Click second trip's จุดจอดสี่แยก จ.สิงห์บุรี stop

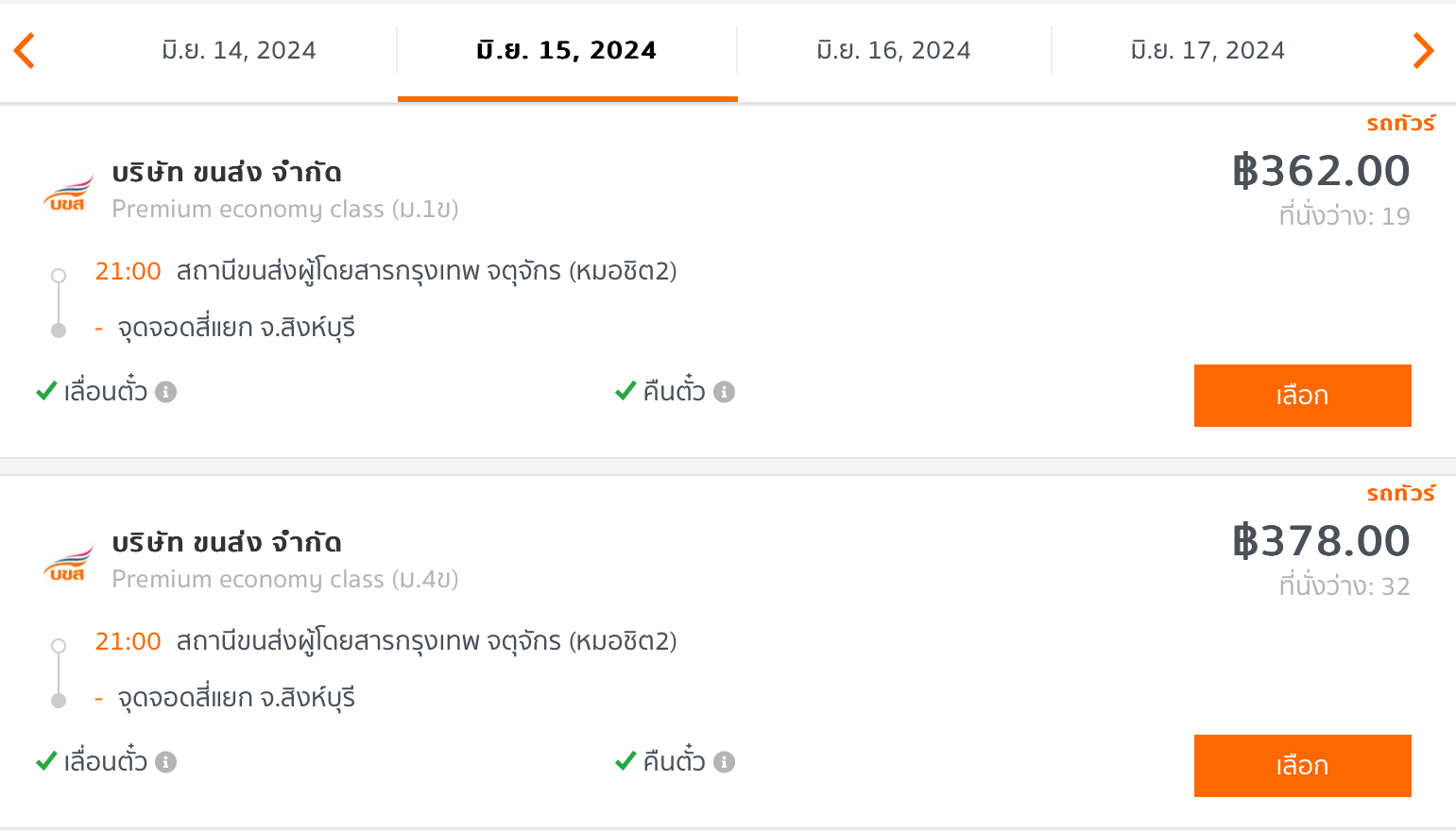236,699
